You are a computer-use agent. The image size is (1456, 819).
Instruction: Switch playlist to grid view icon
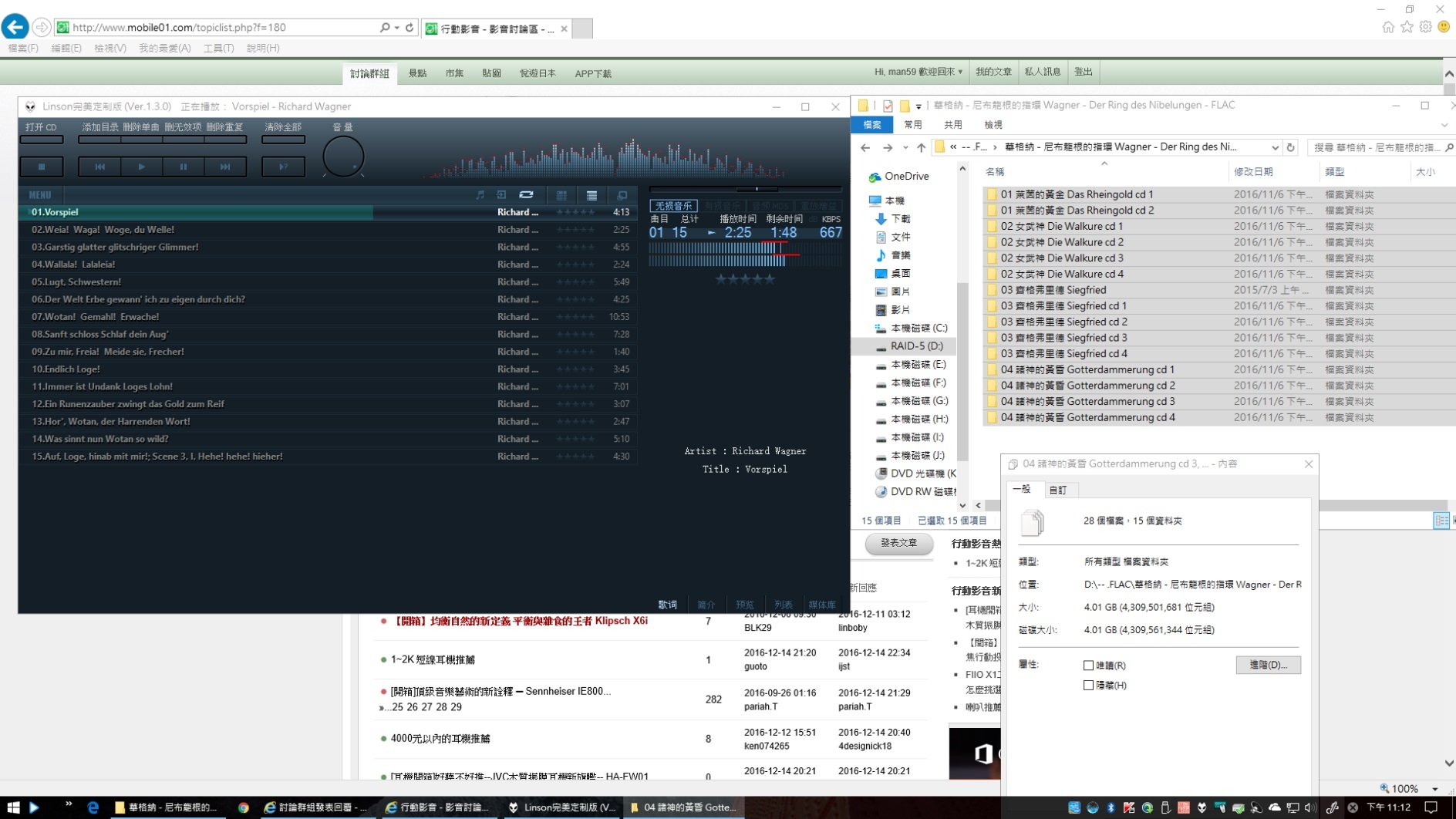[561, 195]
